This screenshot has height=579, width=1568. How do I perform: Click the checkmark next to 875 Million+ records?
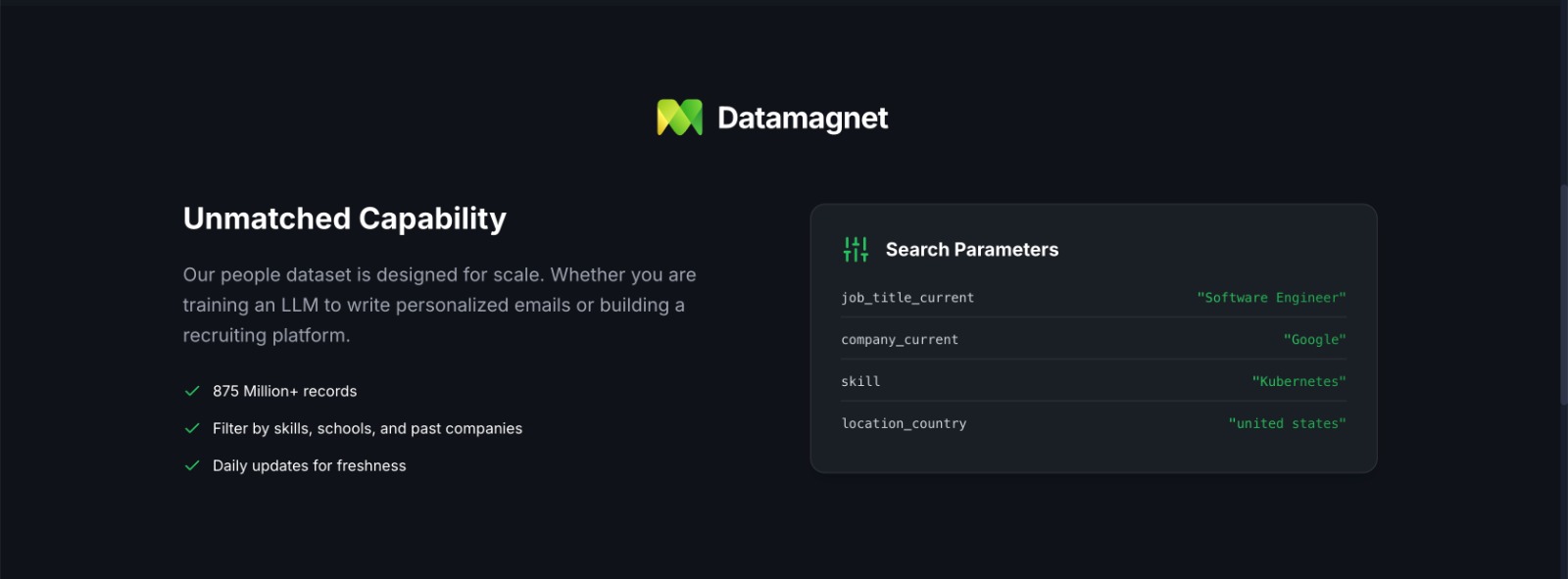192,391
